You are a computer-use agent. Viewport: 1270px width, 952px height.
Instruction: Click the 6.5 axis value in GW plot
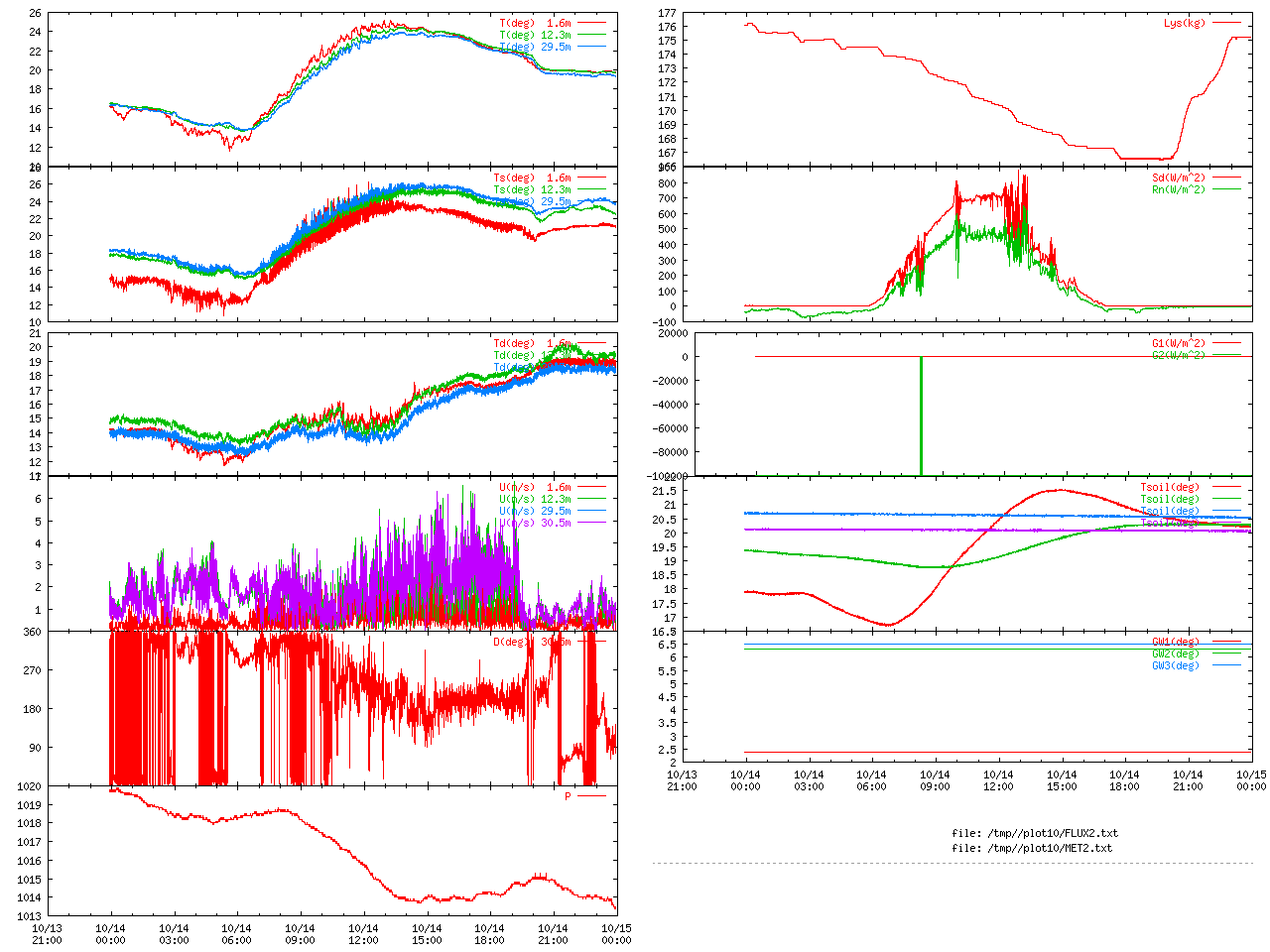pyautogui.click(x=668, y=645)
